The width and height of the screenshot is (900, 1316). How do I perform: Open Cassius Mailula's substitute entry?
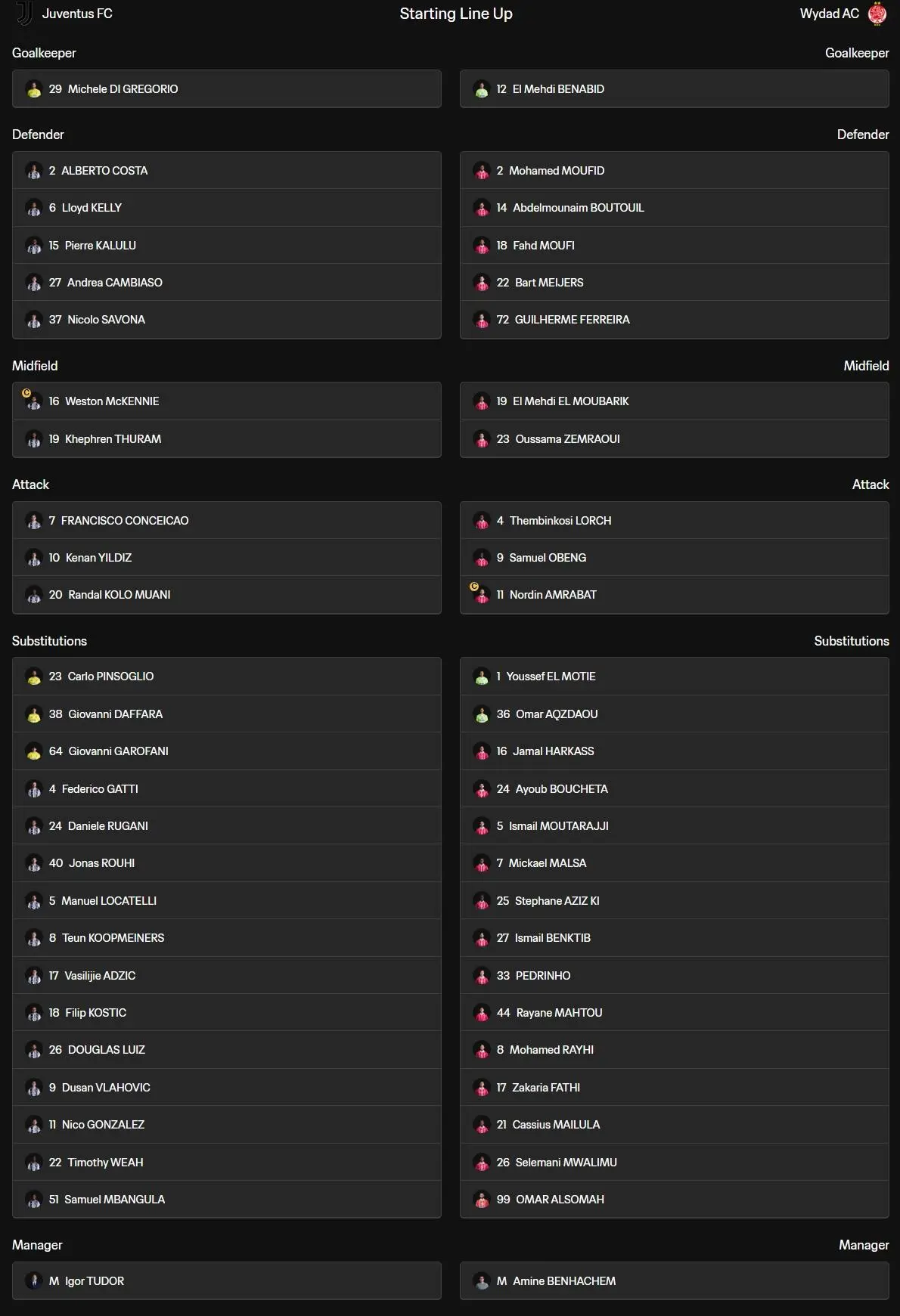675,1125
